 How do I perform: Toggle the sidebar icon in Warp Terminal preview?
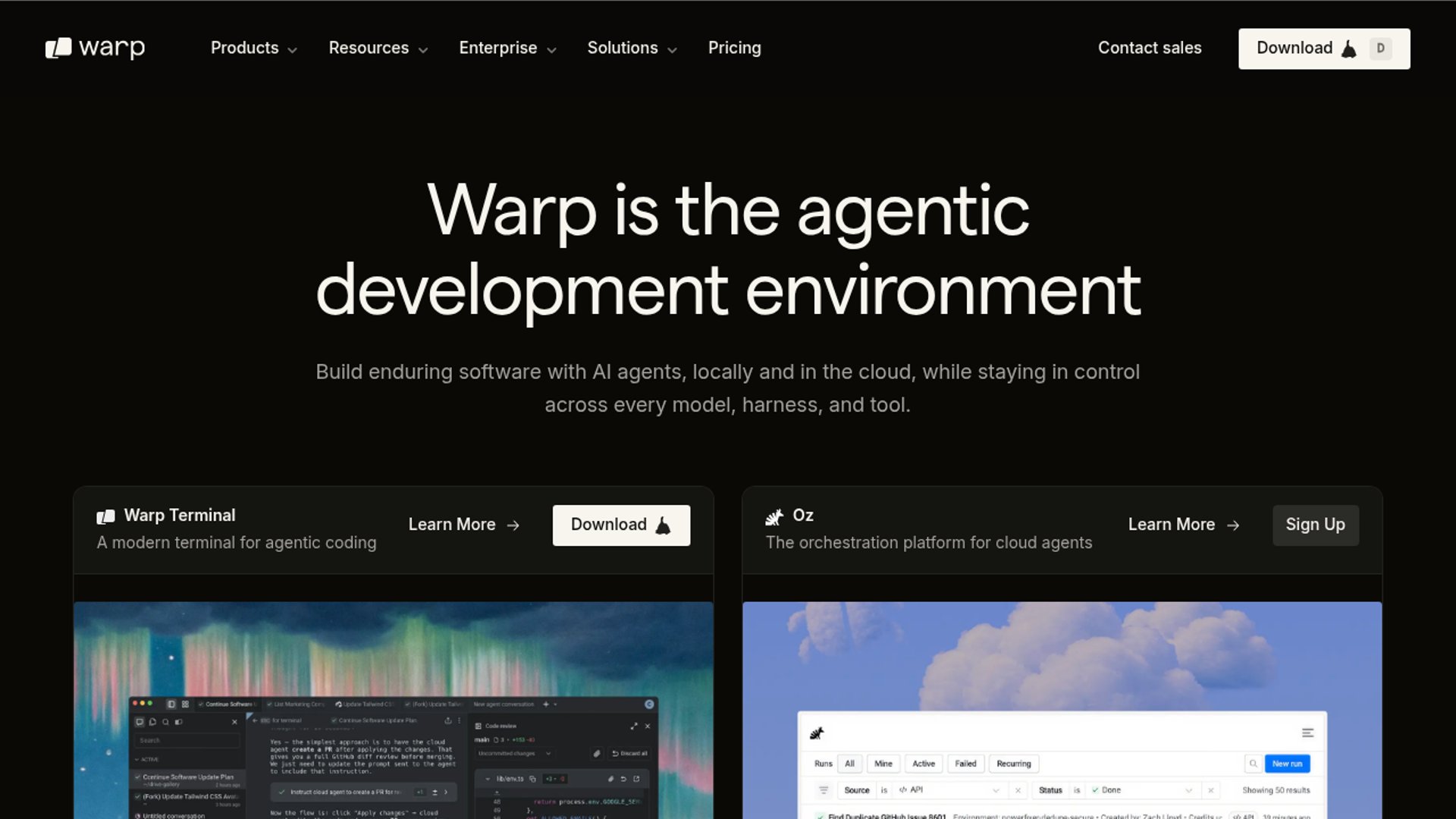[x=171, y=704]
